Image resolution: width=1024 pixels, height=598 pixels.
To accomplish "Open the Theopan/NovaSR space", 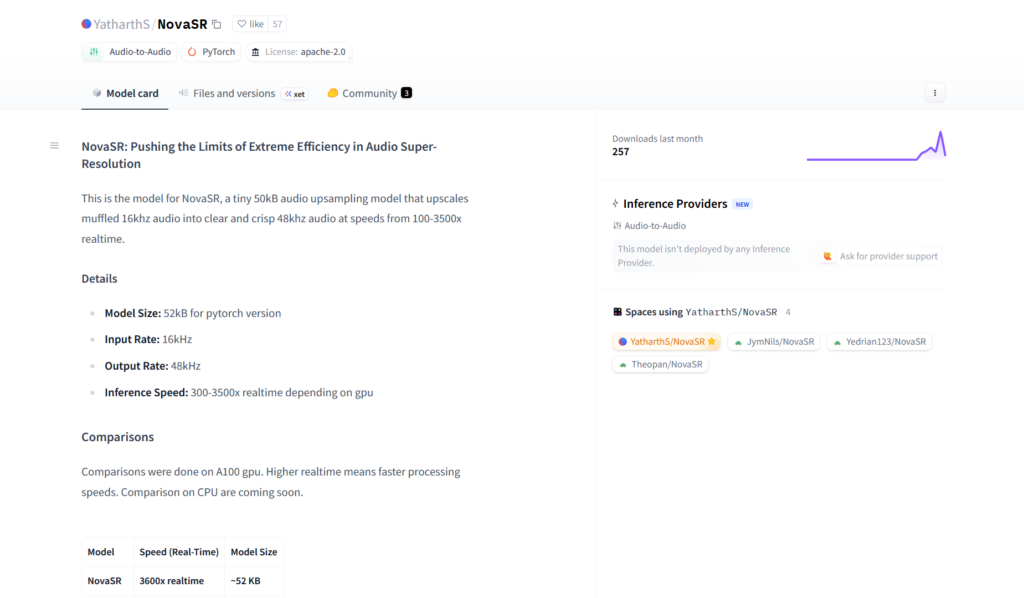I will click(661, 365).
